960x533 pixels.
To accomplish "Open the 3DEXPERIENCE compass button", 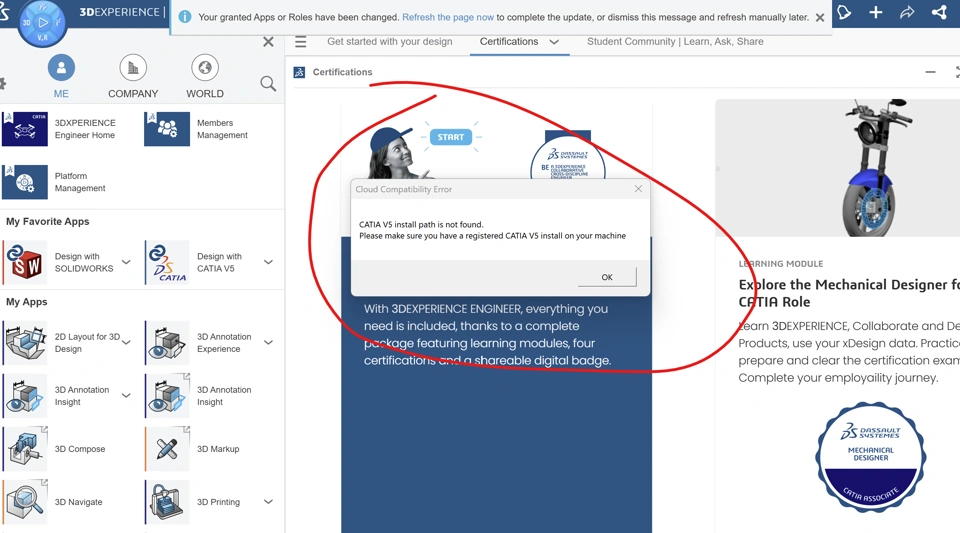I will coord(42,23).
